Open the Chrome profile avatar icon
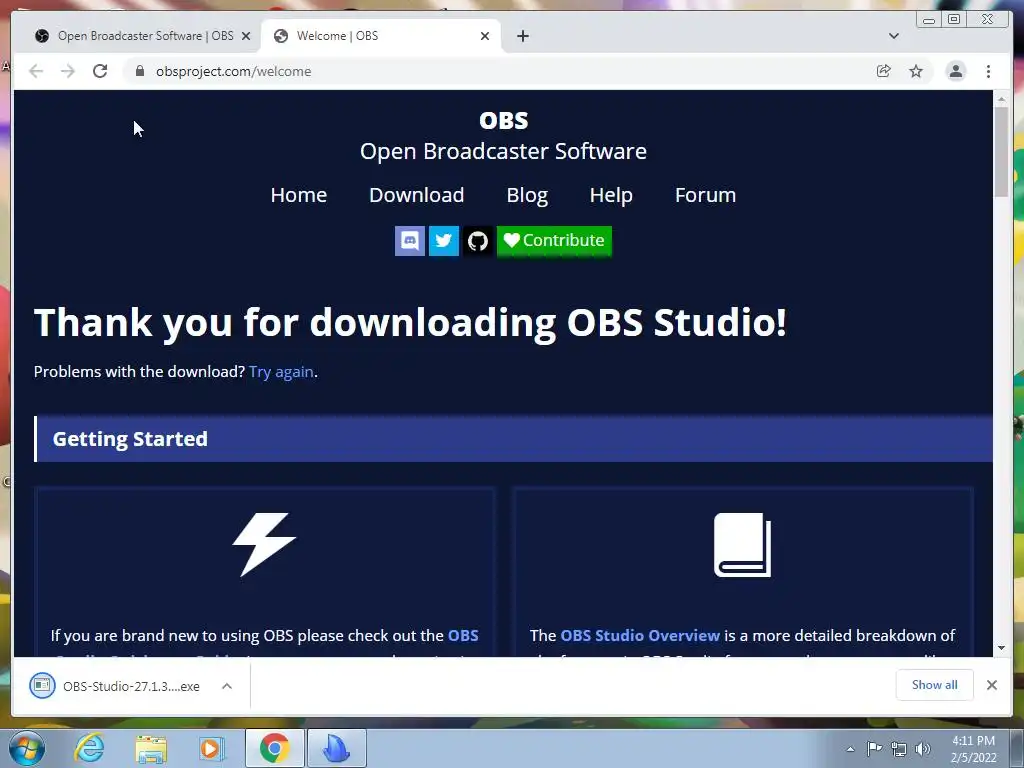The height and width of the screenshot is (768, 1024). (x=956, y=71)
